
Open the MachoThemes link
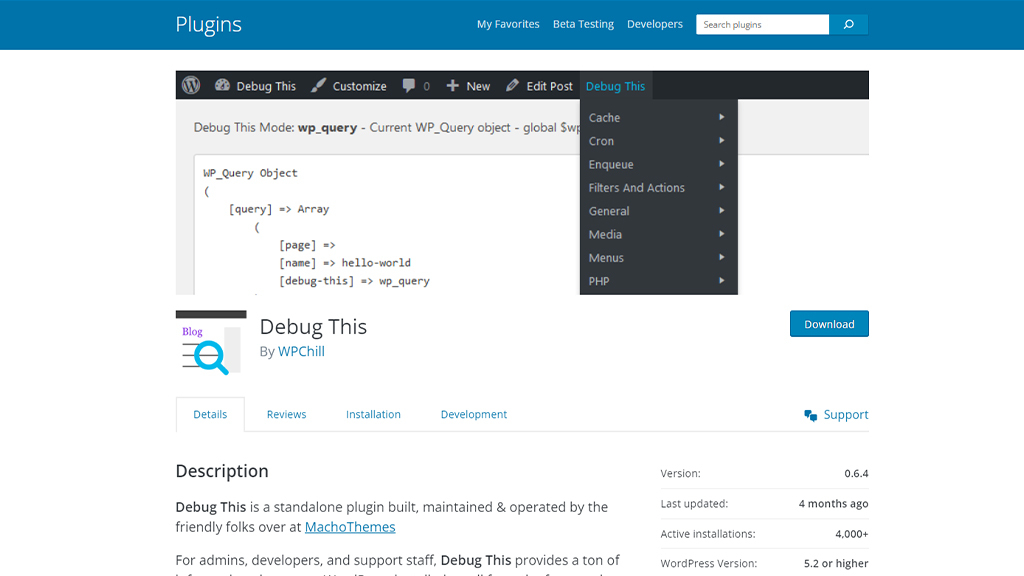coord(350,527)
